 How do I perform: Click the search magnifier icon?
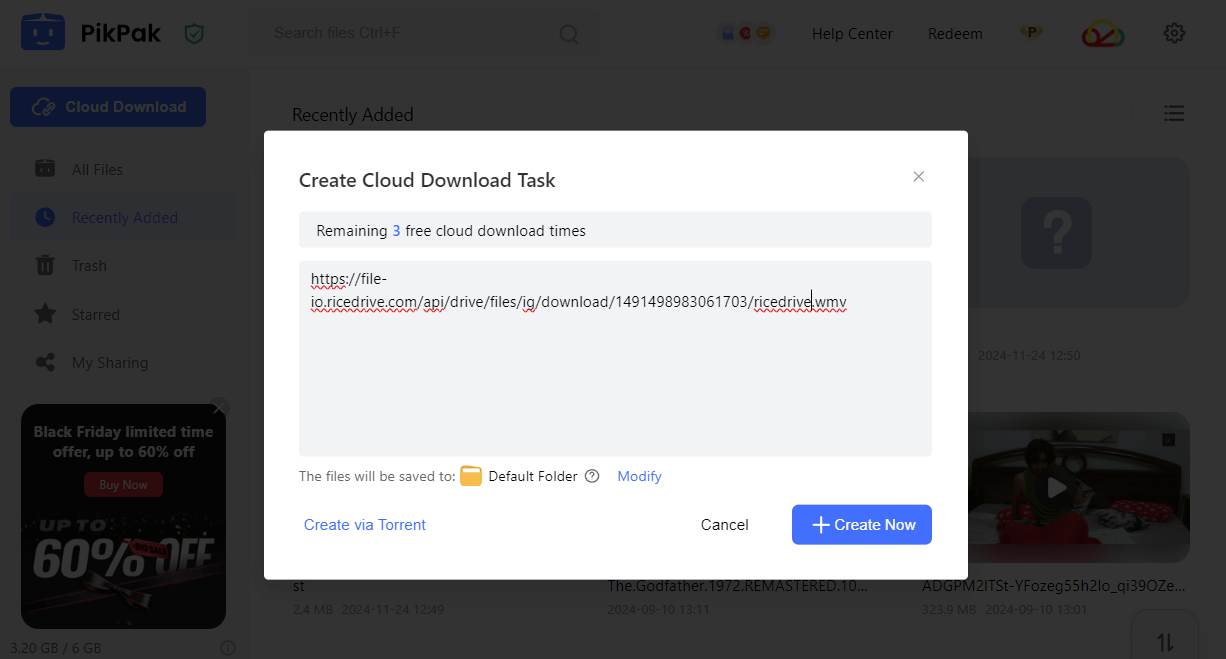click(568, 34)
